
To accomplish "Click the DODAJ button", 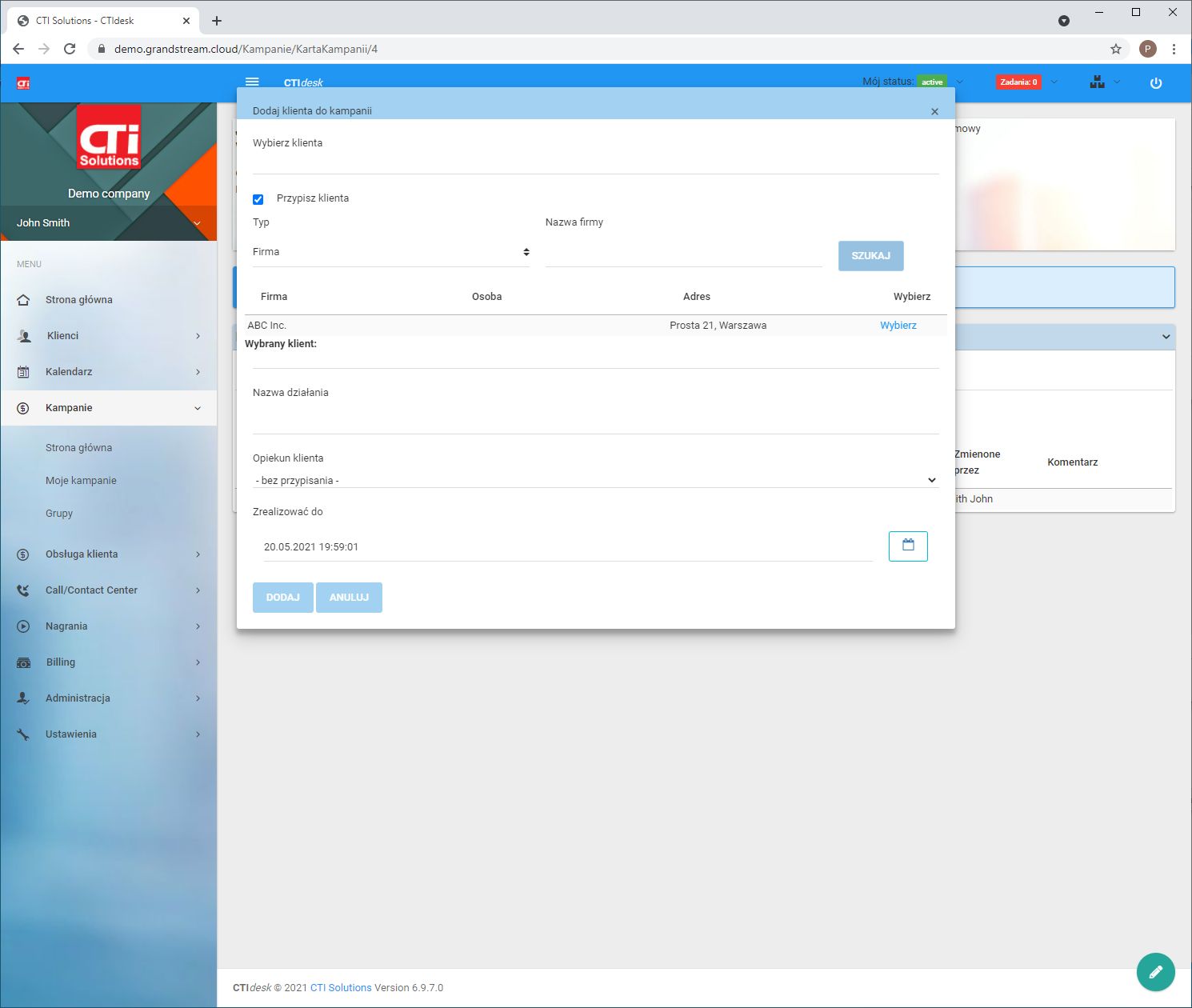I will tap(282, 598).
